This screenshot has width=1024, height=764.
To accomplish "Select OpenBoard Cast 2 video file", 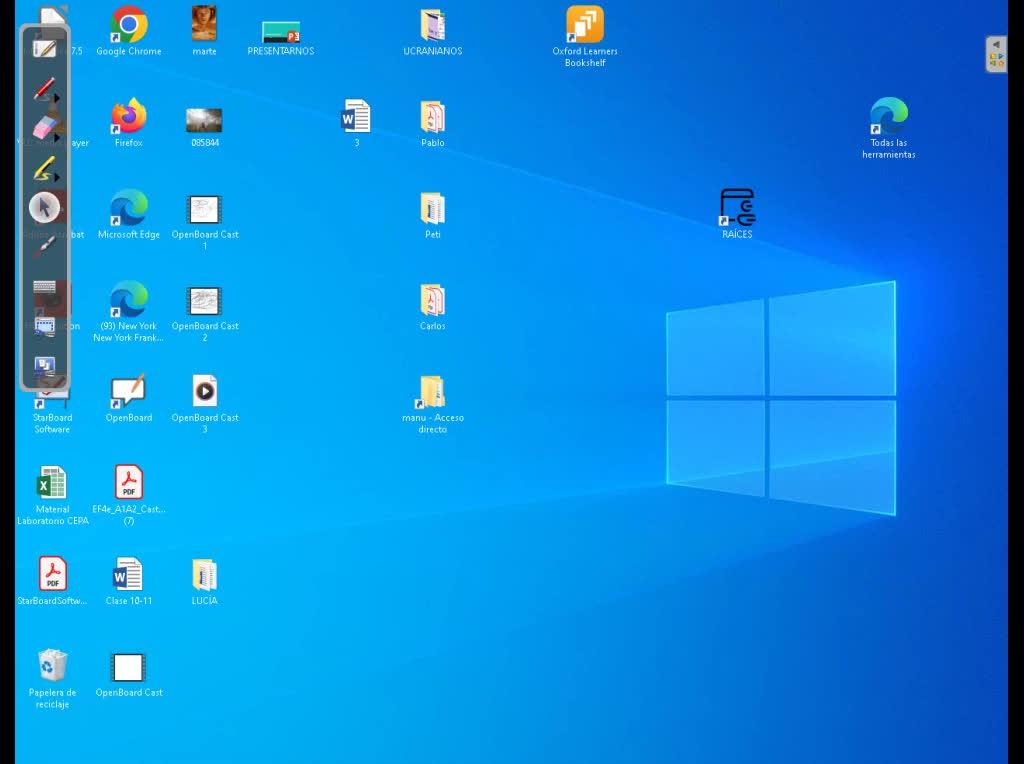I will [204, 314].
